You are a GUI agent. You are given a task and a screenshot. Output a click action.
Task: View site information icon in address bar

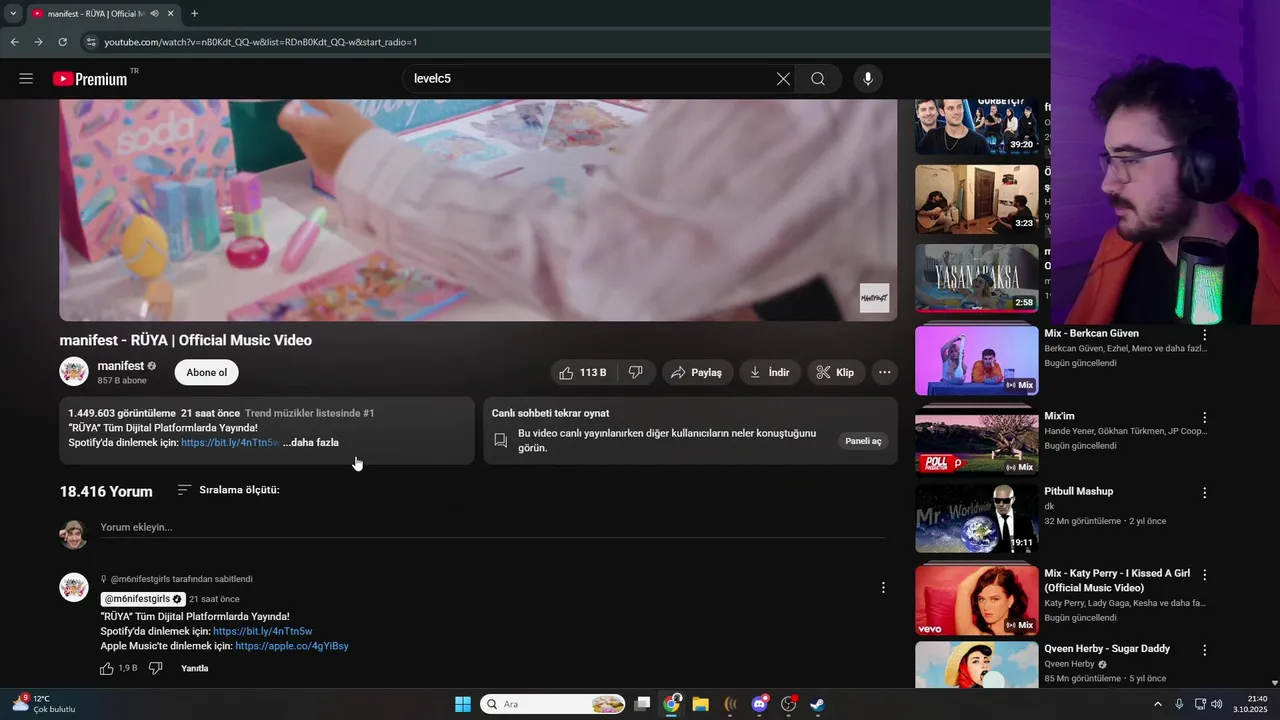(x=91, y=42)
